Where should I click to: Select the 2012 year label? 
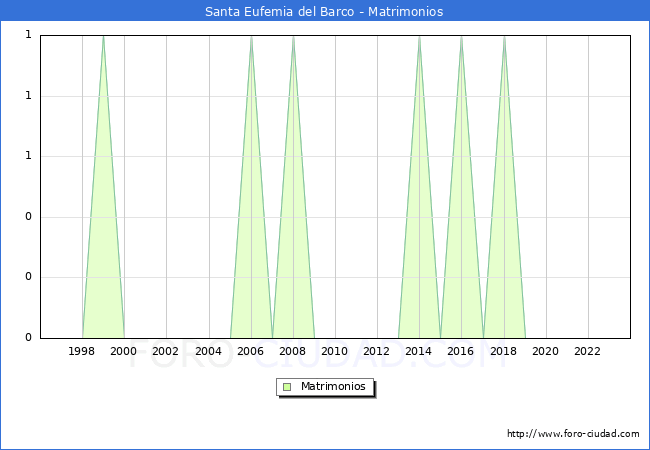click(377, 351)
